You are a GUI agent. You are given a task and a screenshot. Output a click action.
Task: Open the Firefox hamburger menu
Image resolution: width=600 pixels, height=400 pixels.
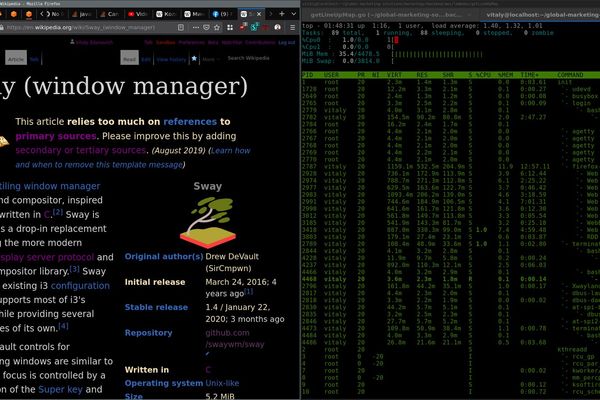(292, 28)
